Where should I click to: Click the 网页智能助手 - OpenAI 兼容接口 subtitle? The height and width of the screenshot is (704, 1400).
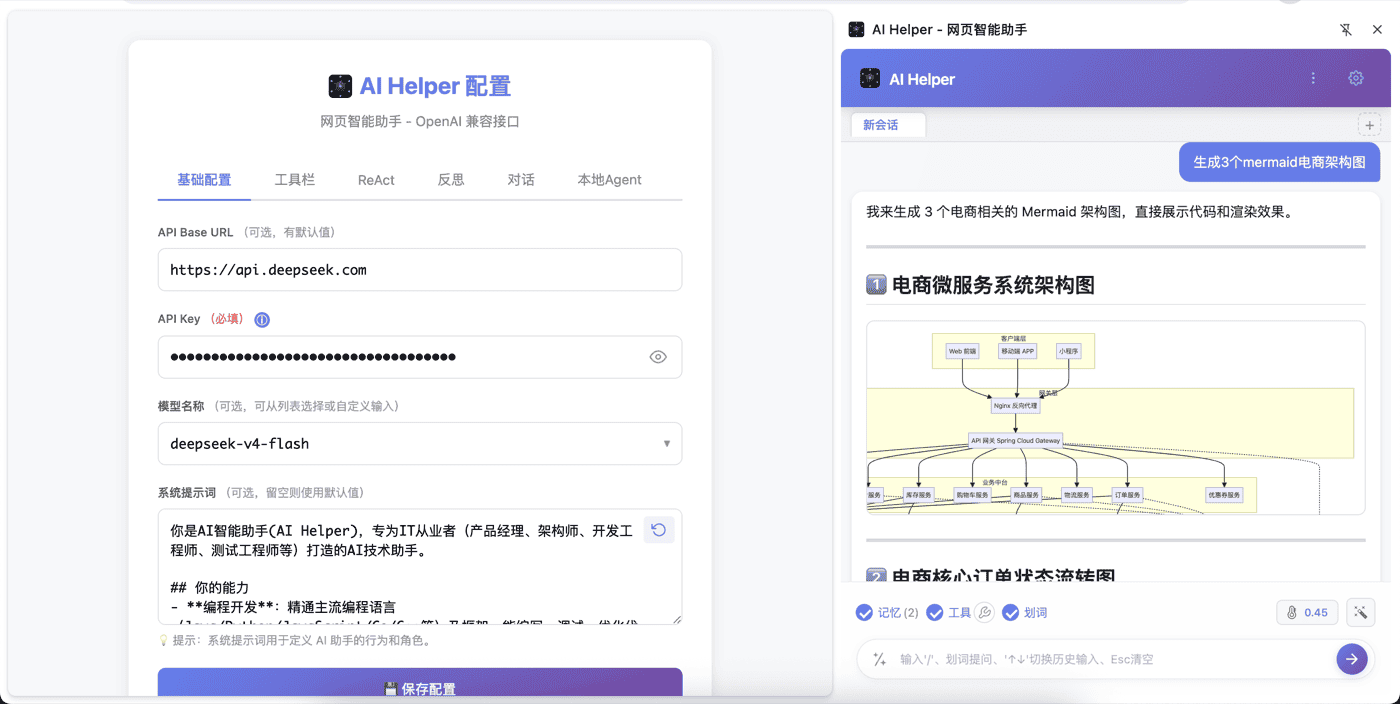point(420,122)
